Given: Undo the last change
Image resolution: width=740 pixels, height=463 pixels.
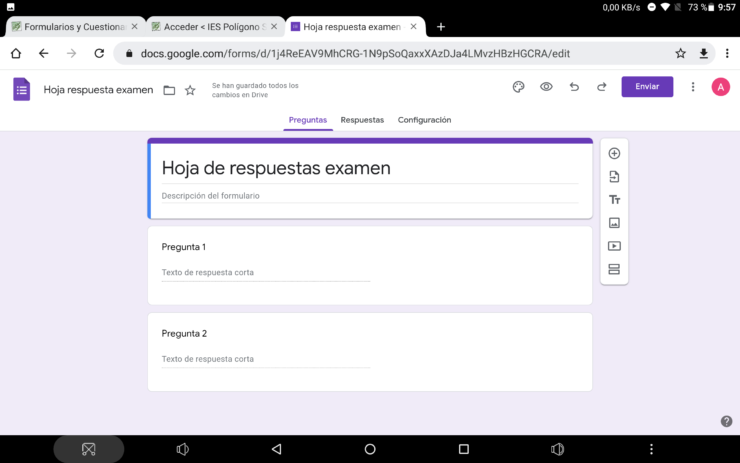Looking at the screenshot, I should (x=574, y=87).
